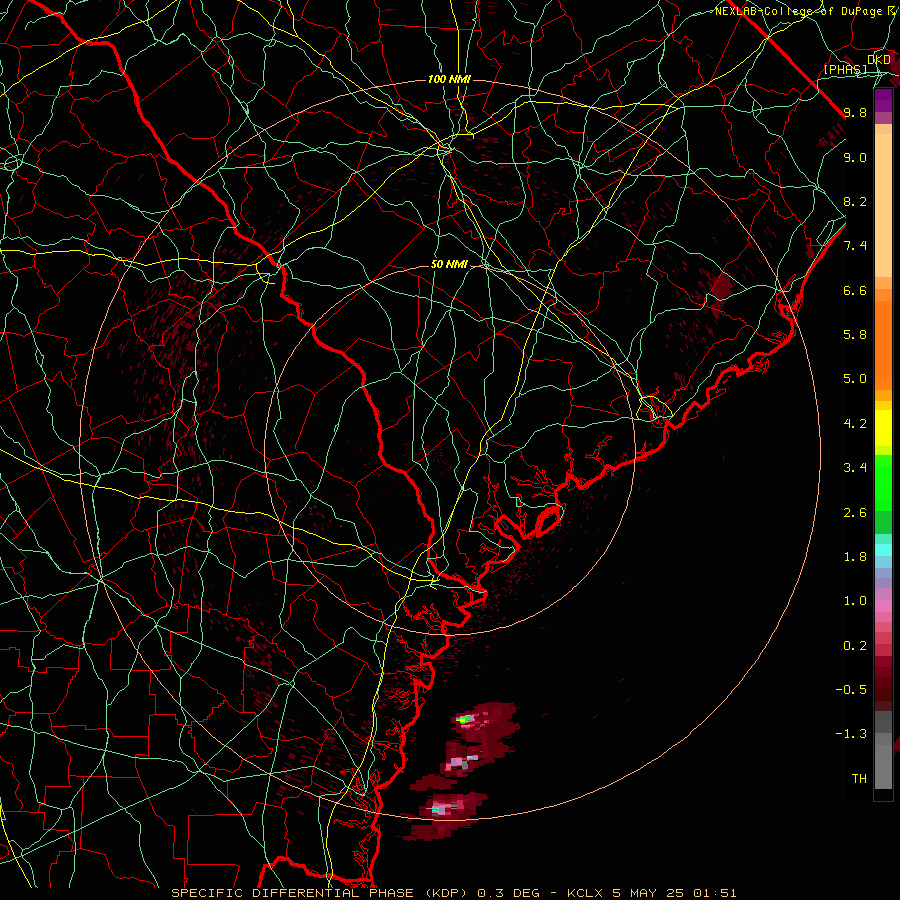Viewport: 900px width, 900px height.
Task: Click the KDP product caption at the bottom
Action: pyautogui.click(x=453, y=893)
